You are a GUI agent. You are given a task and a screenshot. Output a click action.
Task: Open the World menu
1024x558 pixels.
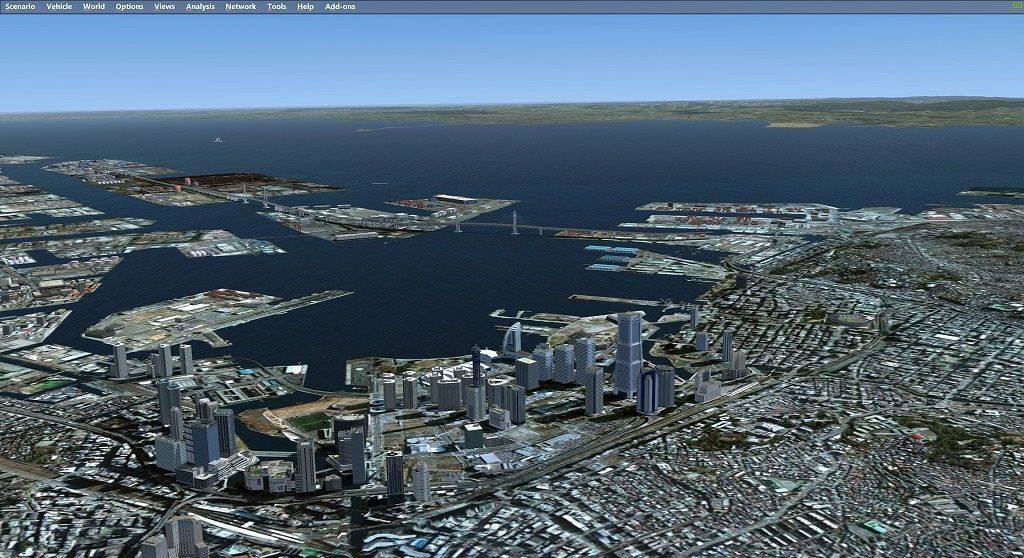click(x=93, y=7)
